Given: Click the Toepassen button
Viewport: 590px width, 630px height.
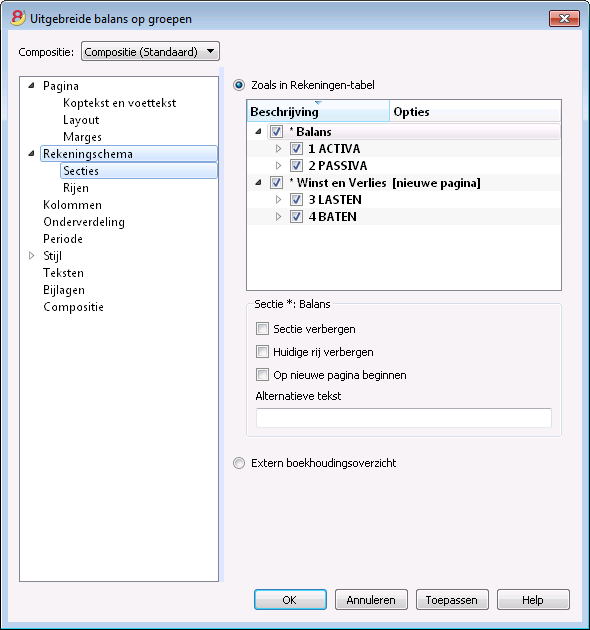Looking at the screenshot, I should click(x=452, y=600).
